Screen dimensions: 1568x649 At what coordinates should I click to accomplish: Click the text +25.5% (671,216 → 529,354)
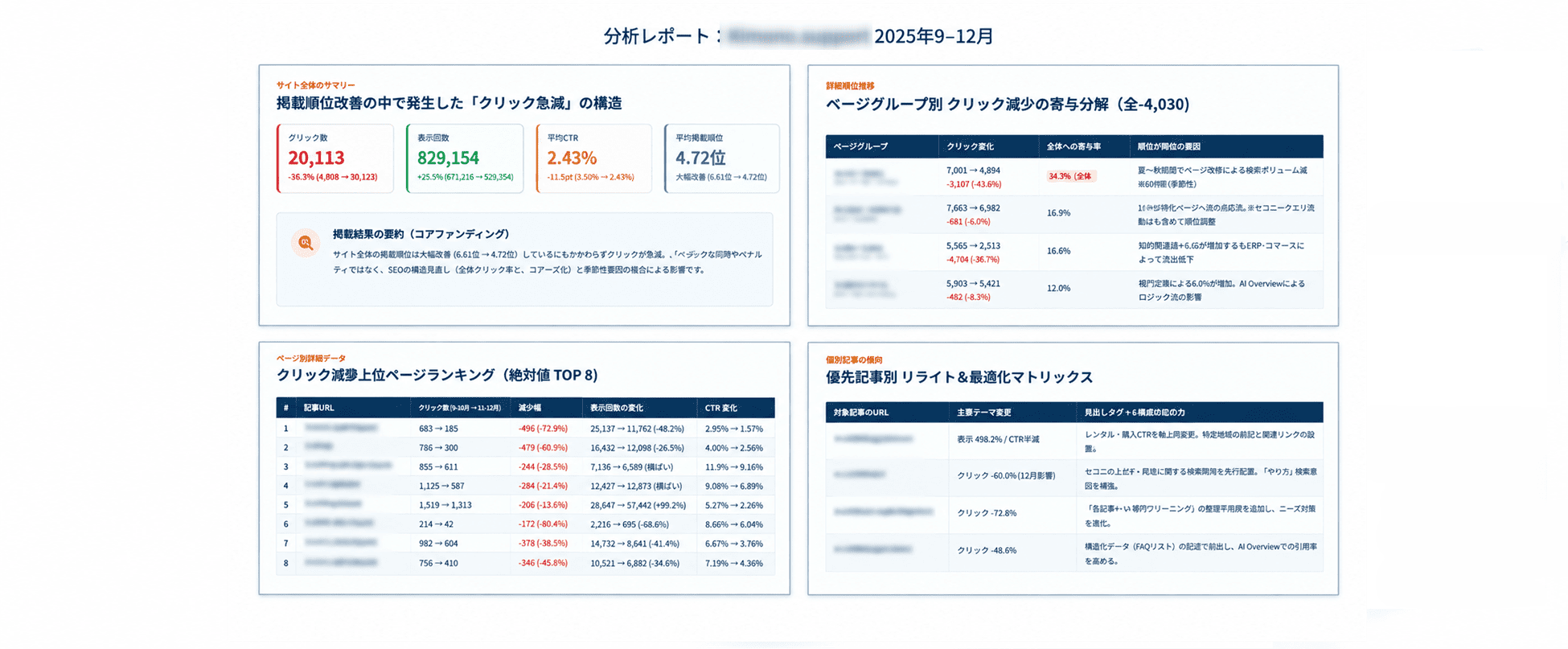coord(465,177)
